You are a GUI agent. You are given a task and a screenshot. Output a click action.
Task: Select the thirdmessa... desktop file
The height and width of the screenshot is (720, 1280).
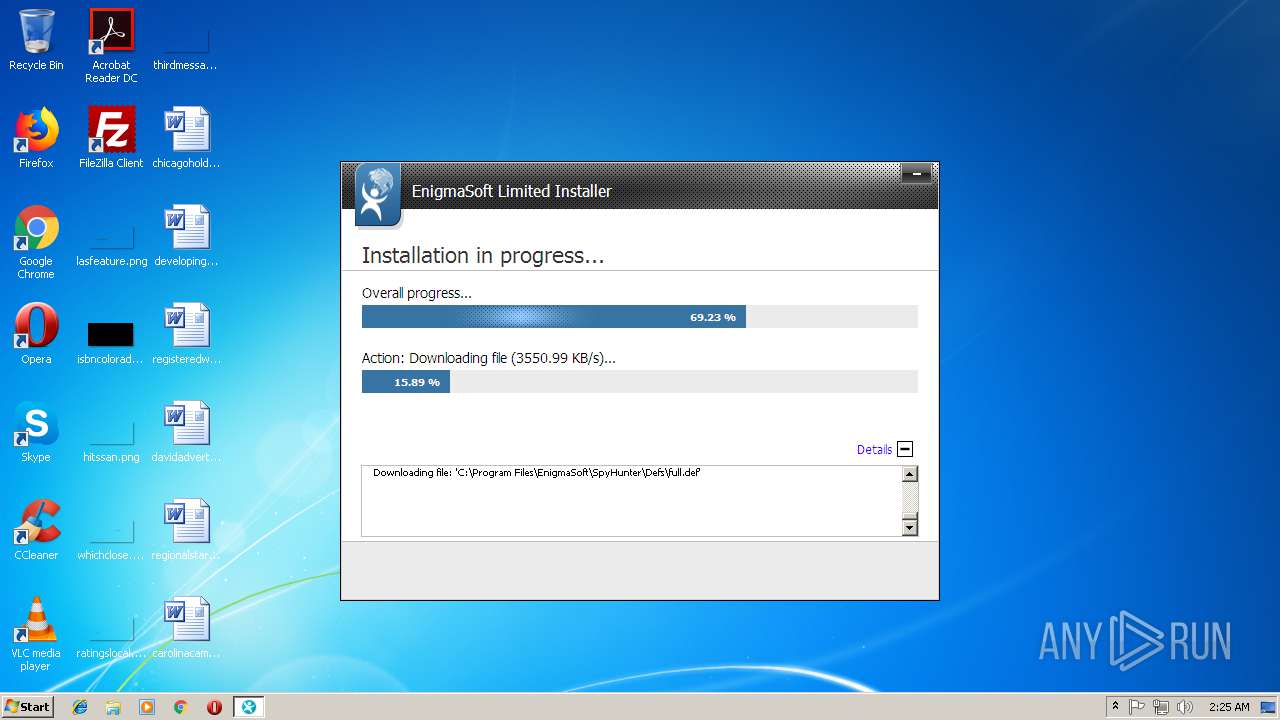click(186, 40)
